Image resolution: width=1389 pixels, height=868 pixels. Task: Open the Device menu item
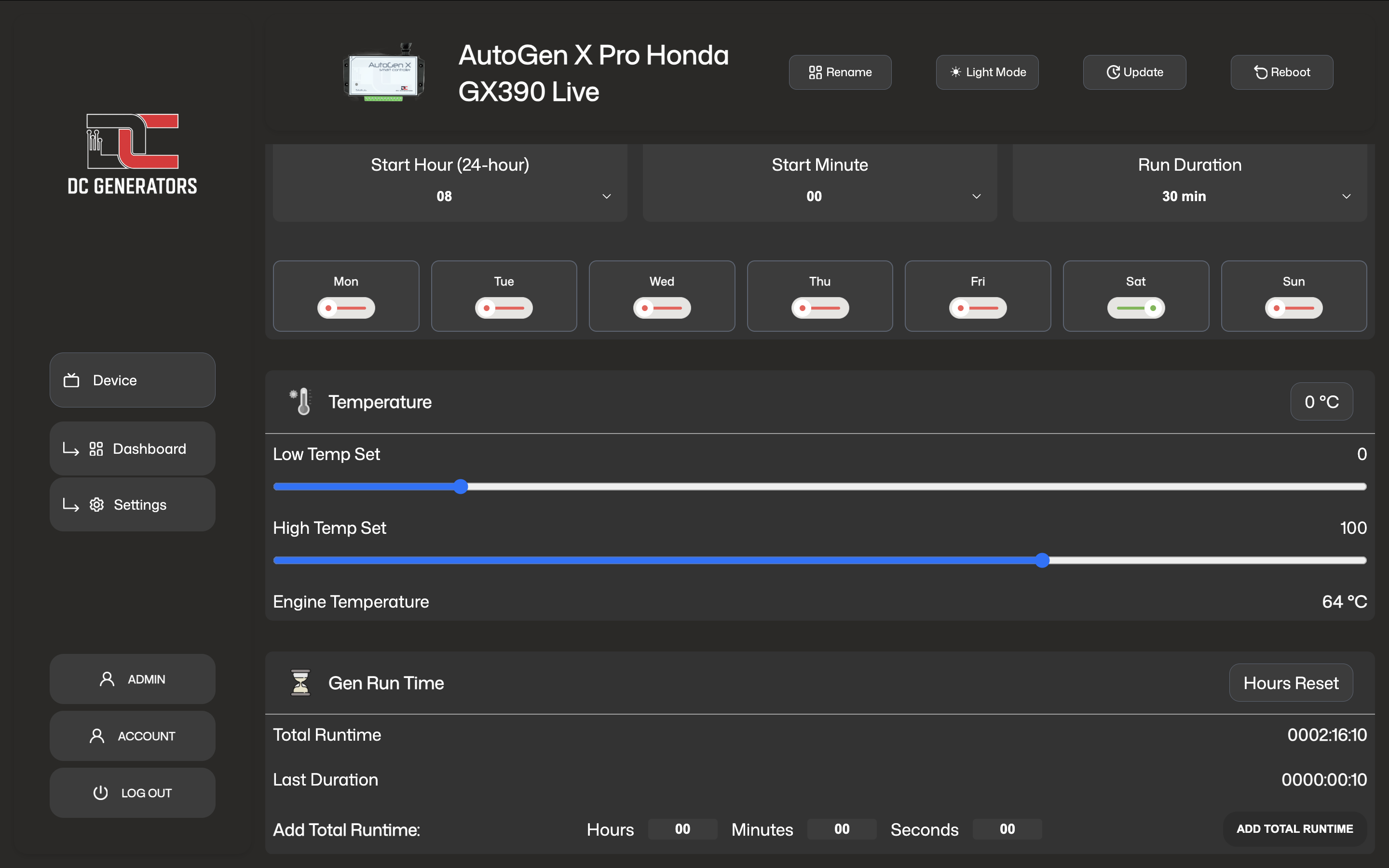133,380
